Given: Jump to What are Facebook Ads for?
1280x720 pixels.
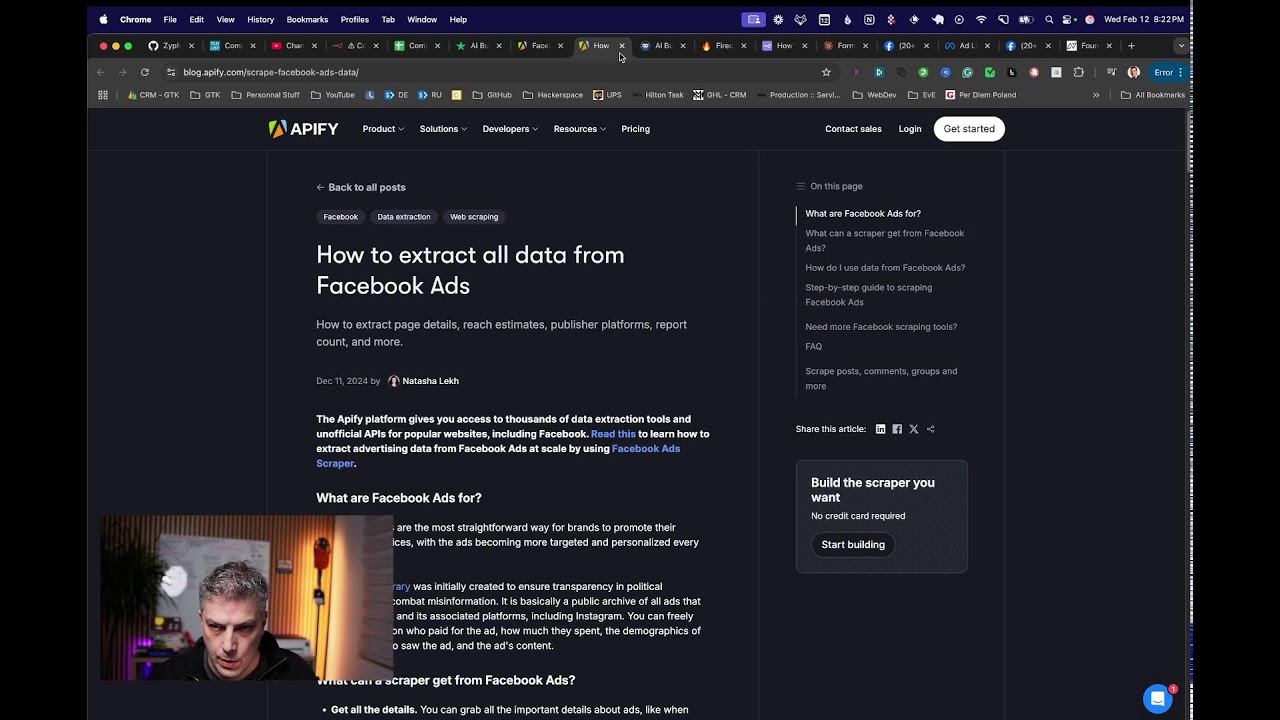Looking at the screenshot, I should (x=863, y=214).
